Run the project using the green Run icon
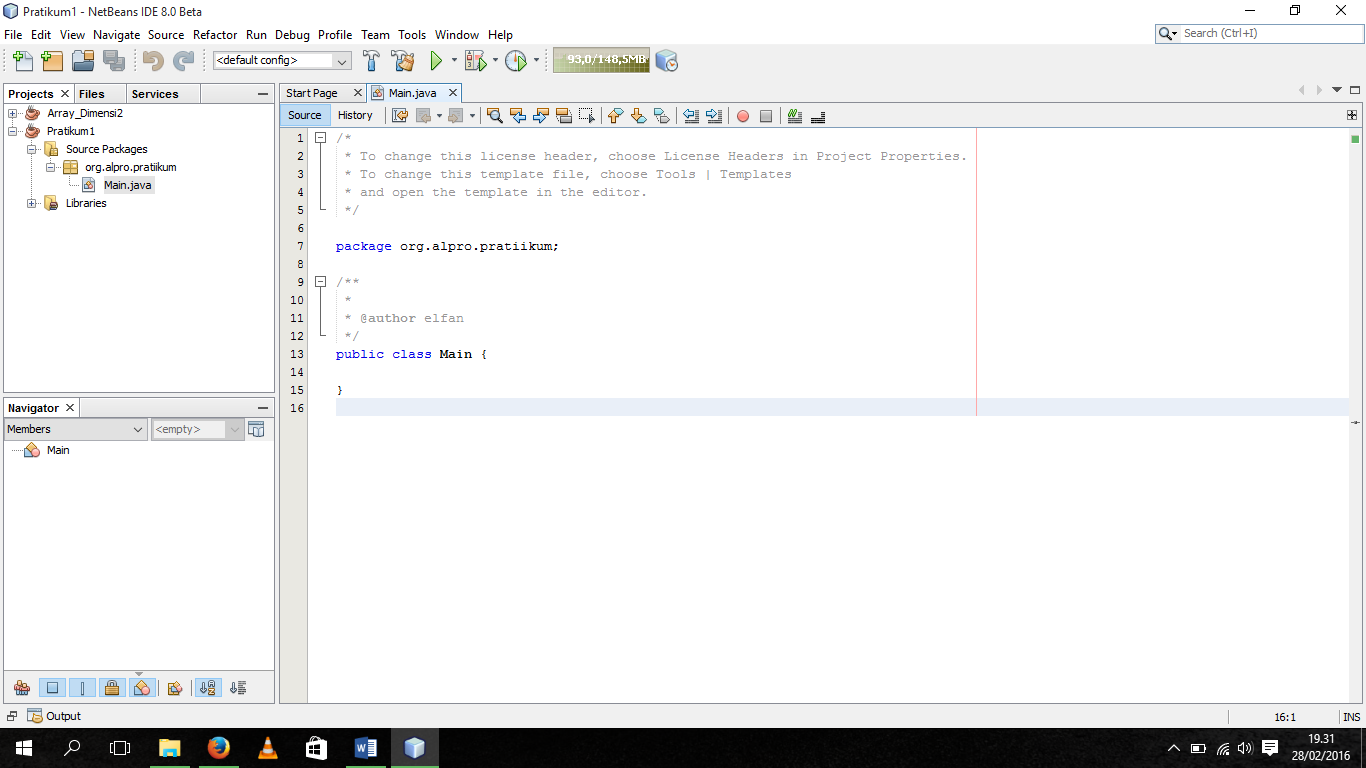This screenshot has width=1366, height=768. 438,60
